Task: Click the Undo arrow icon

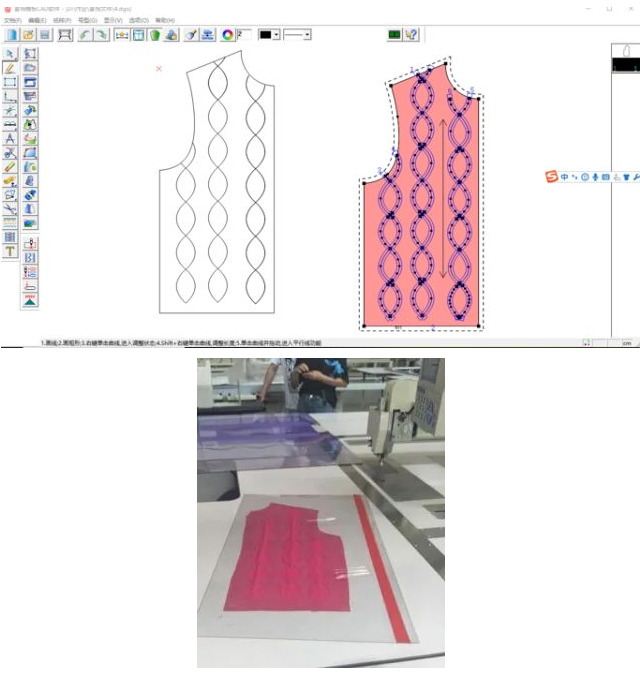Action: coord(84,34)
